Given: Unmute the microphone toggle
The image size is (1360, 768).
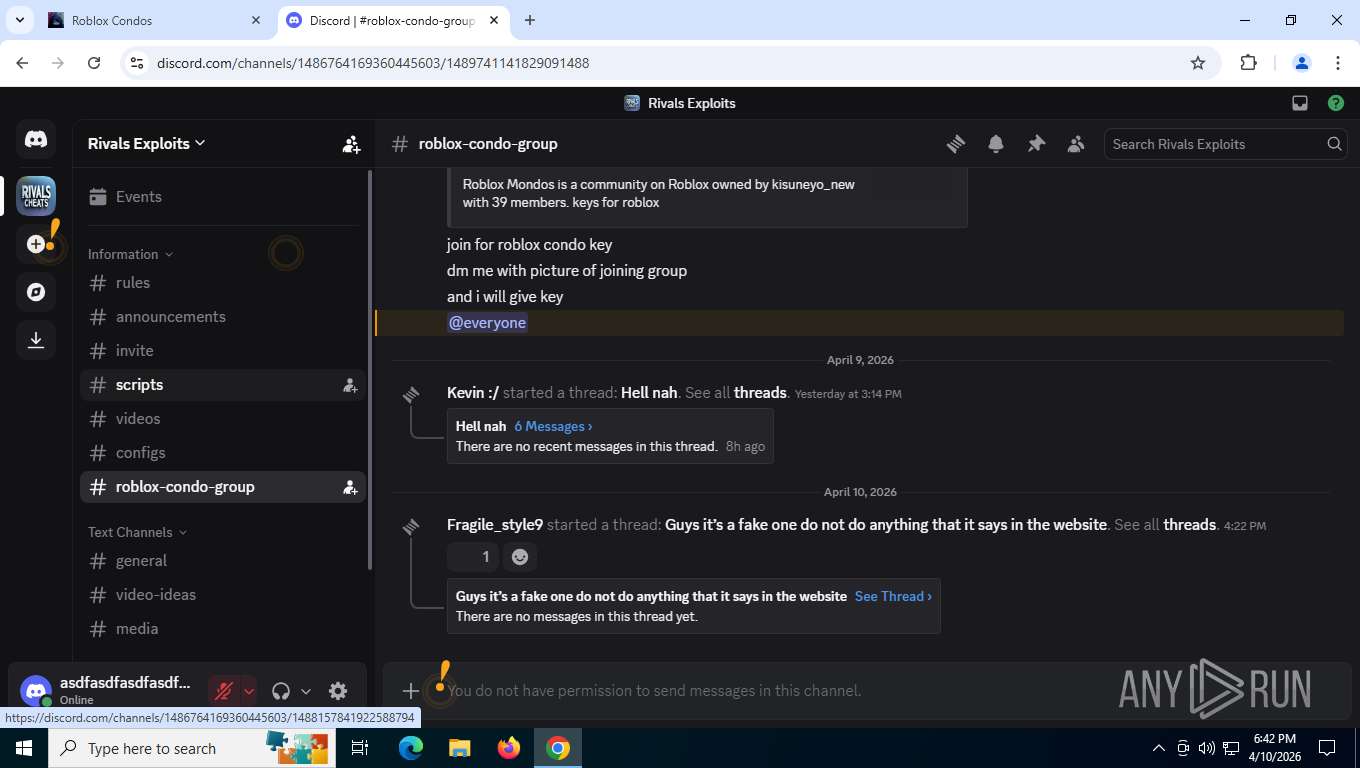Looking at the screenshot, I should [x=224, y=691].
